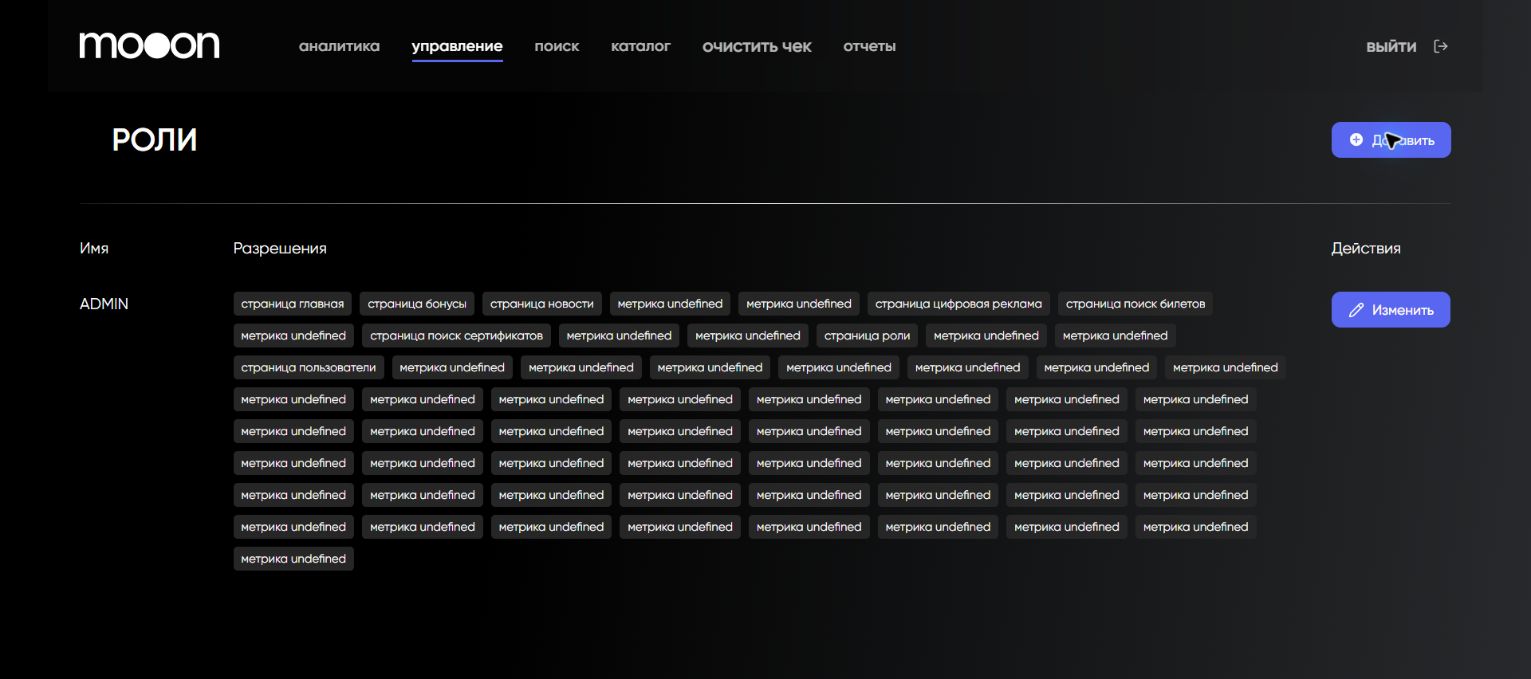Click the метрика undefined tag right after страница пользователи
The image size is (1531, 679).
pyautogui.click(x=452, y=368)
